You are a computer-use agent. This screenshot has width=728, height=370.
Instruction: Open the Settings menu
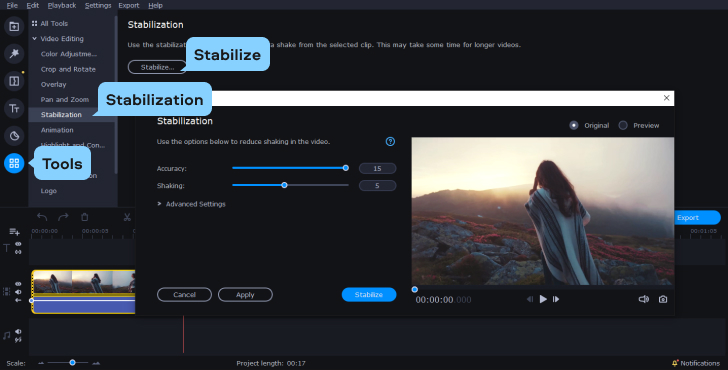98,6
